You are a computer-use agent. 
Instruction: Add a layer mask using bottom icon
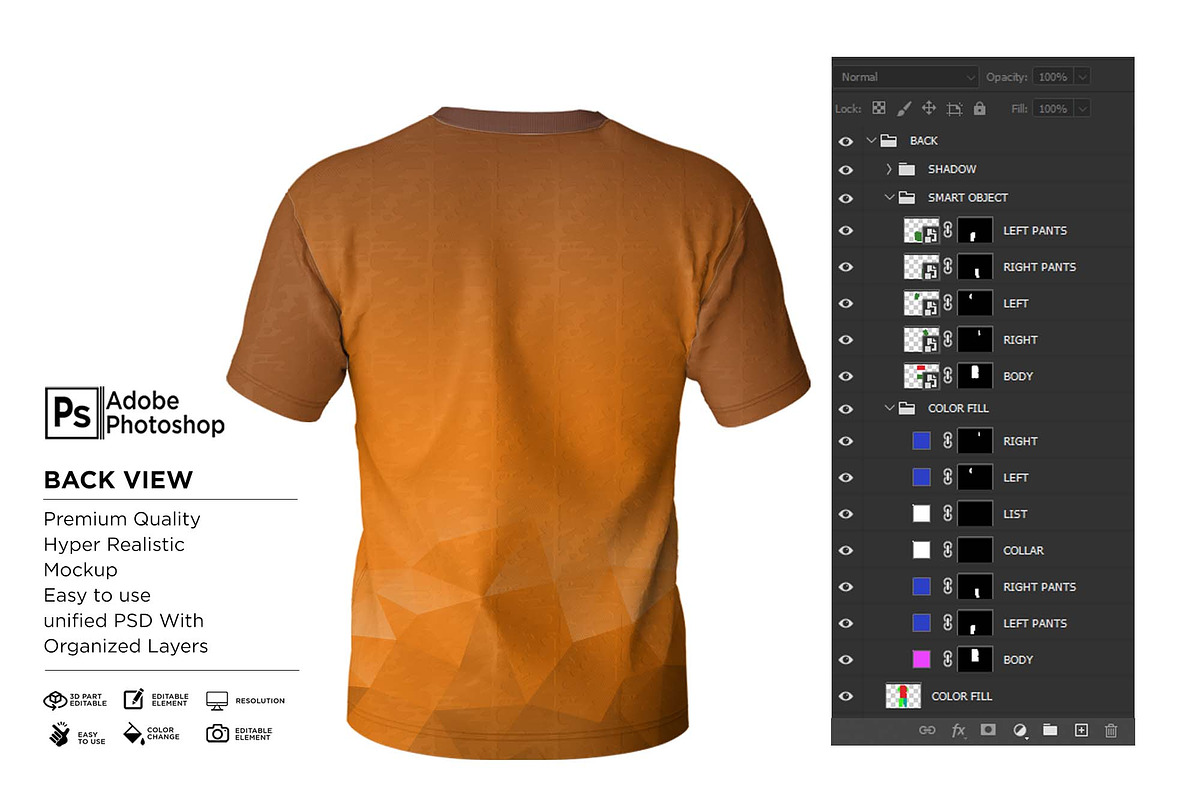[988, 731]
